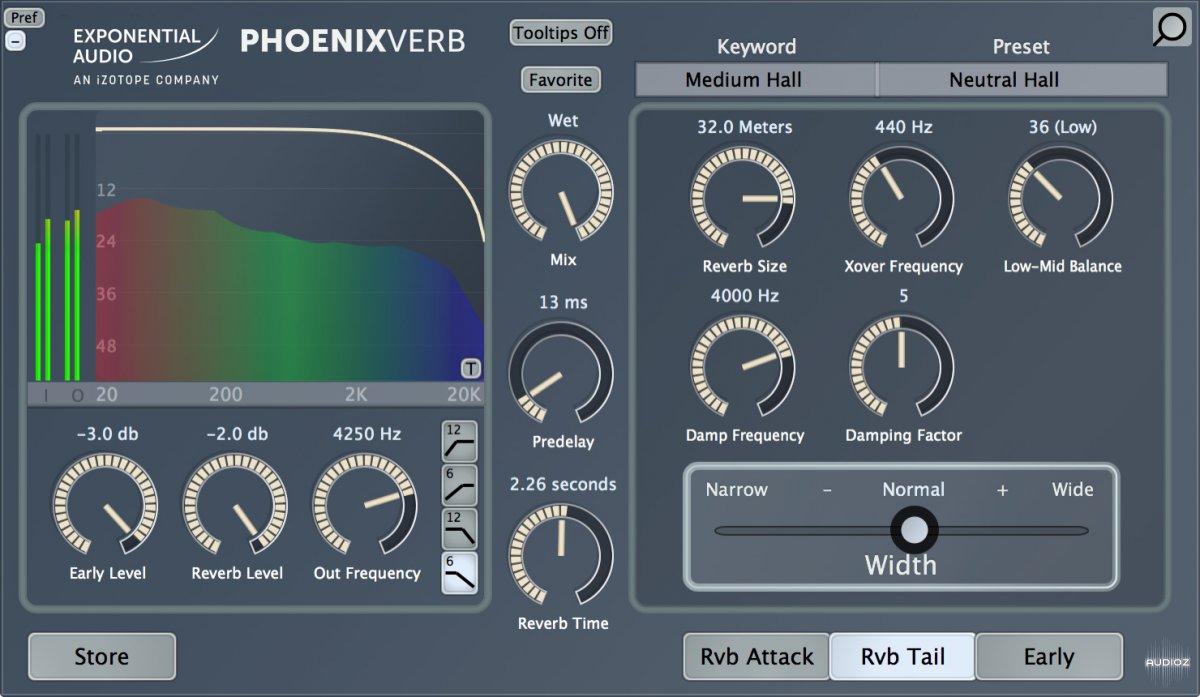The image size is (1200, 697).
Task: Click the Out Frequency knob
Action: [365, 504]
